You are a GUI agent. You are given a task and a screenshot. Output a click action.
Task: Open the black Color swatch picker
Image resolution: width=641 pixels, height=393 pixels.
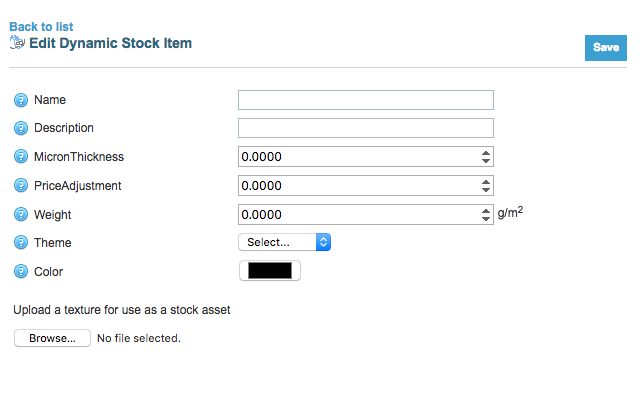(x=270, y=271)
